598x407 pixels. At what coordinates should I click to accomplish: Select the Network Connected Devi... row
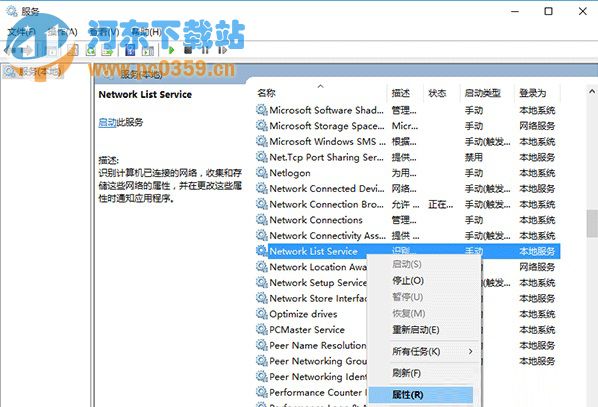pyautogui.click(x=408, y=188)
